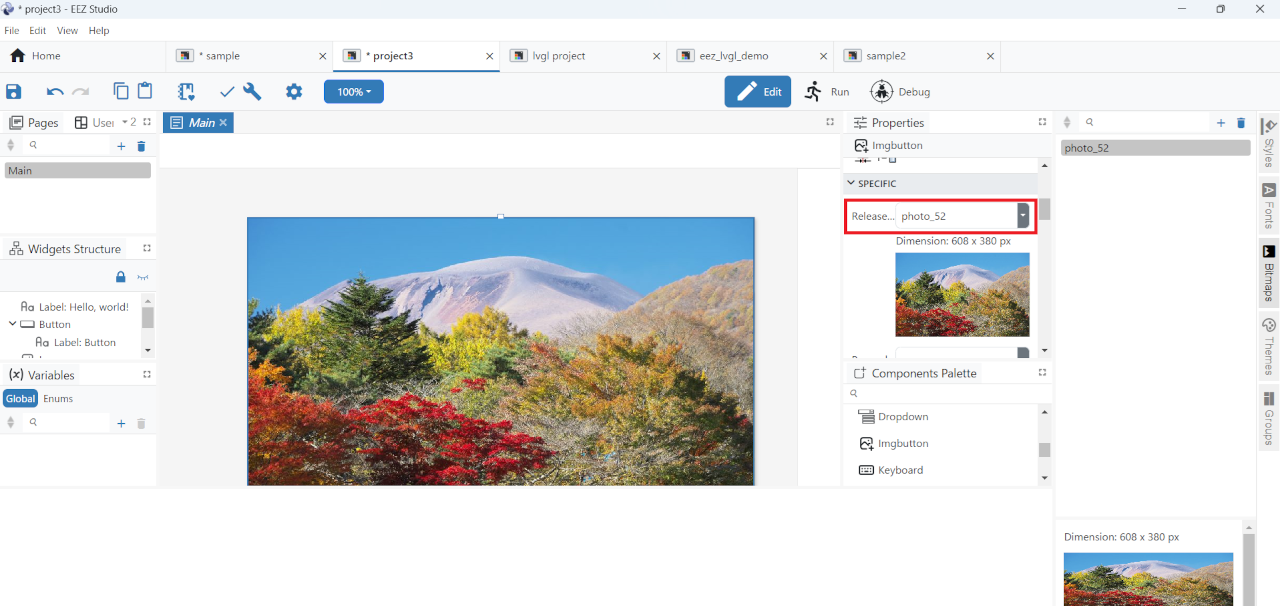Click the Paste clipboard icon

[145, 91]
